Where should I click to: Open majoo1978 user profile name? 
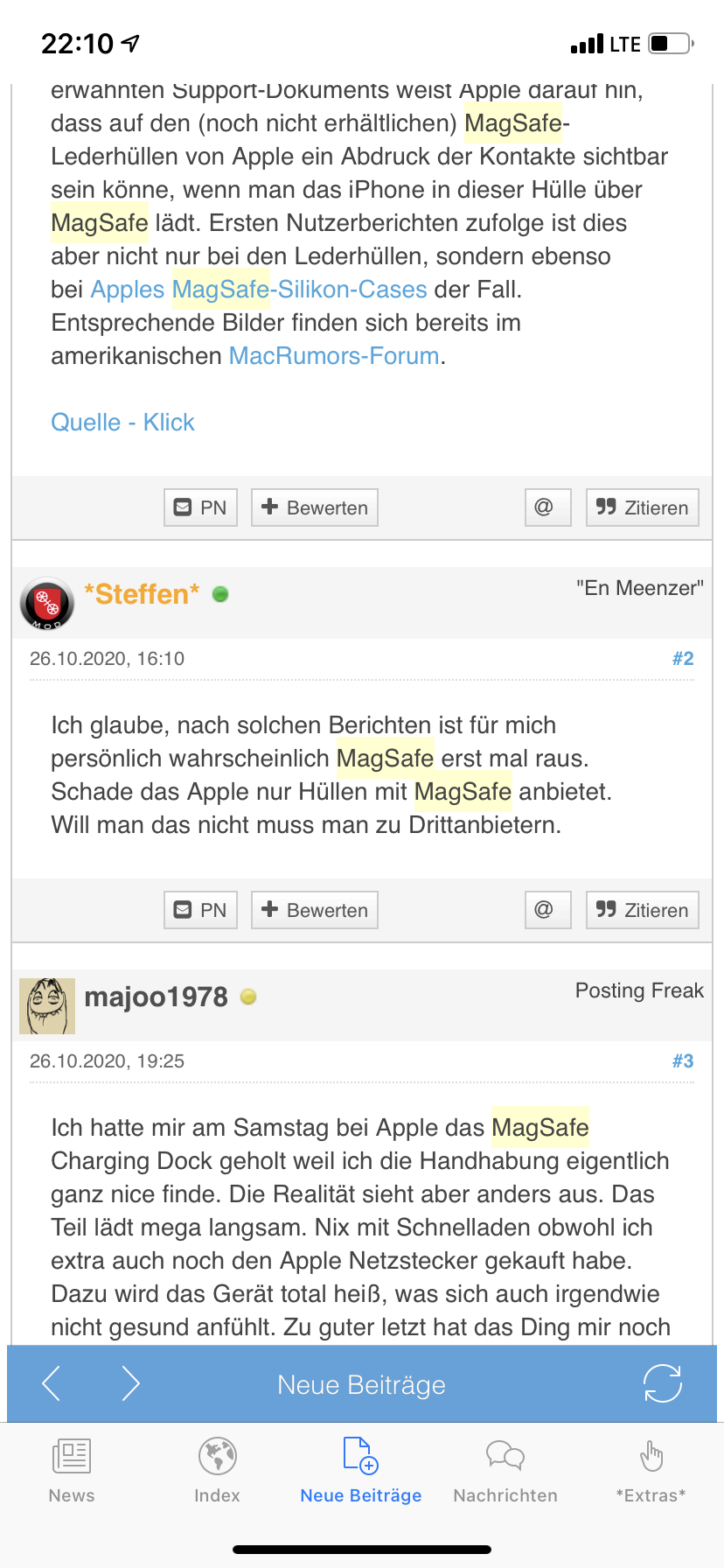(156, 997)
